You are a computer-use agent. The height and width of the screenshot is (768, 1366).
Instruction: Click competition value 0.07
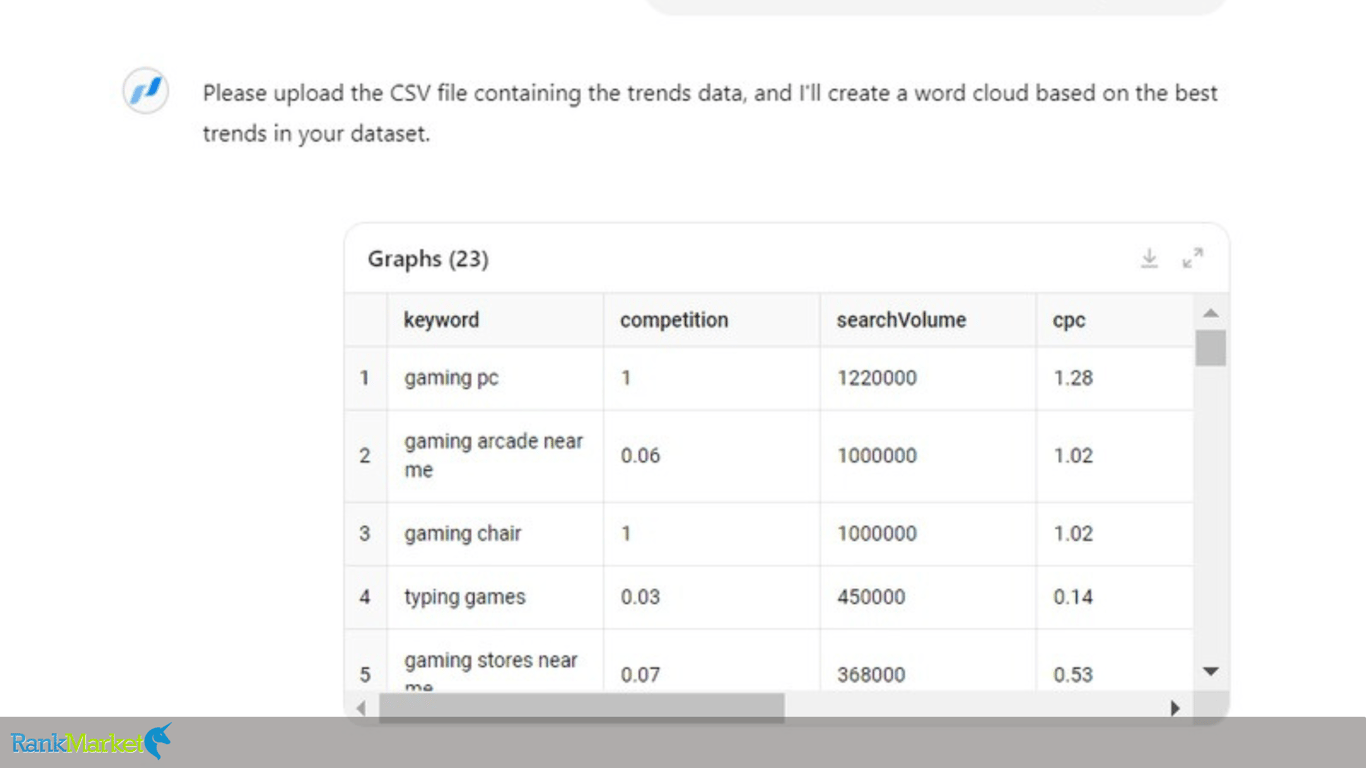pos(712,662)
